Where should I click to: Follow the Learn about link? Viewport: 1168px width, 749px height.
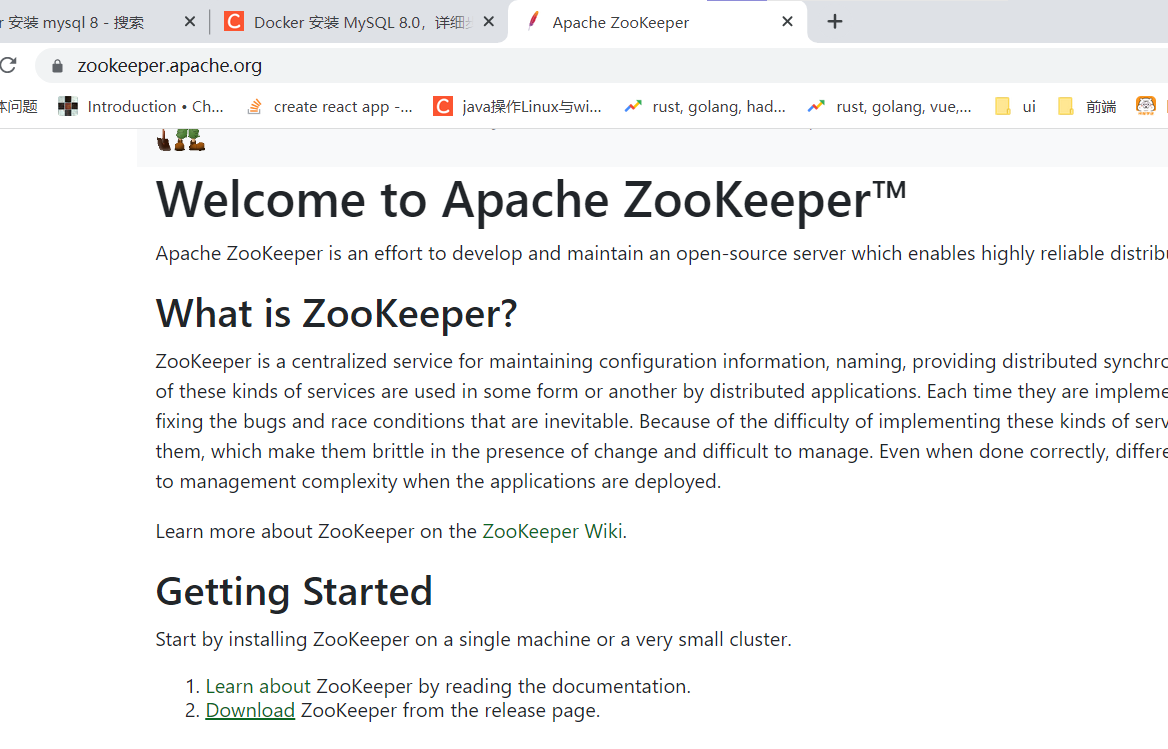coord(258,686)
